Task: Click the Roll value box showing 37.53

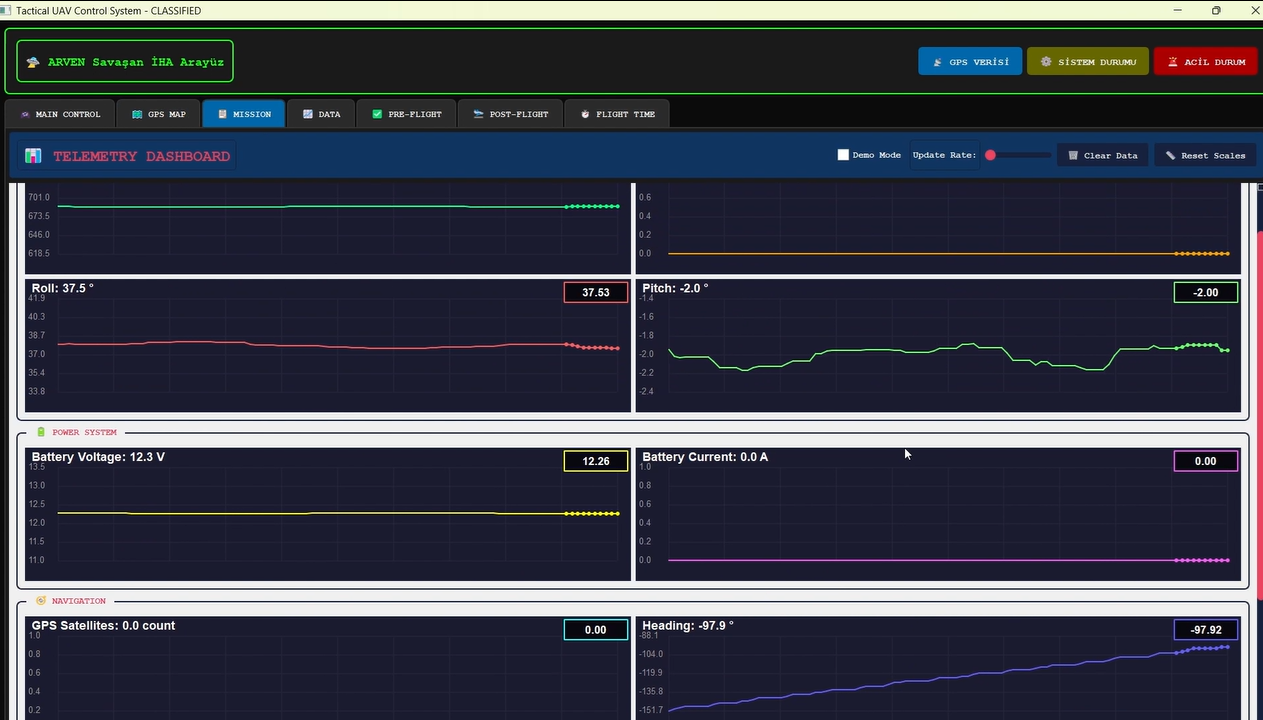Action: click(596, 292)
